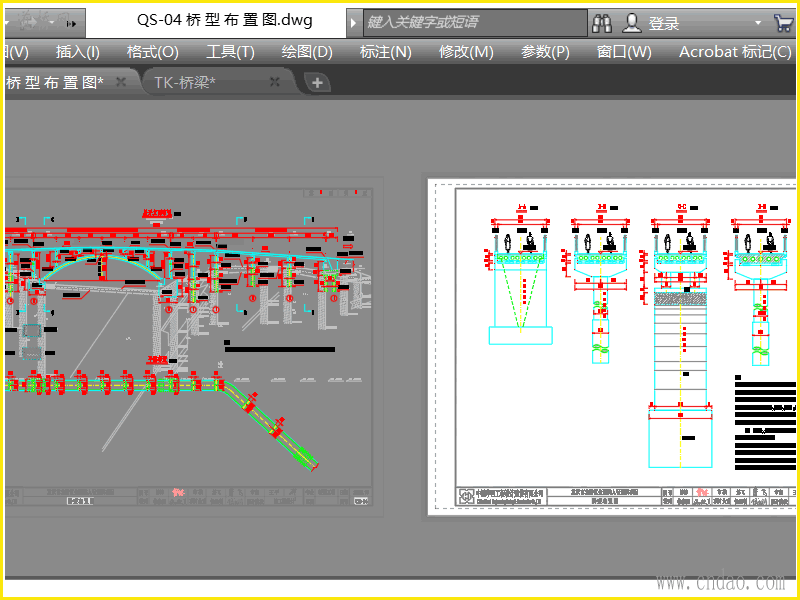Expand the quick access toolbar overflow arrow
The width and height of the screenshot is (800, 600).
pos(72,23)
